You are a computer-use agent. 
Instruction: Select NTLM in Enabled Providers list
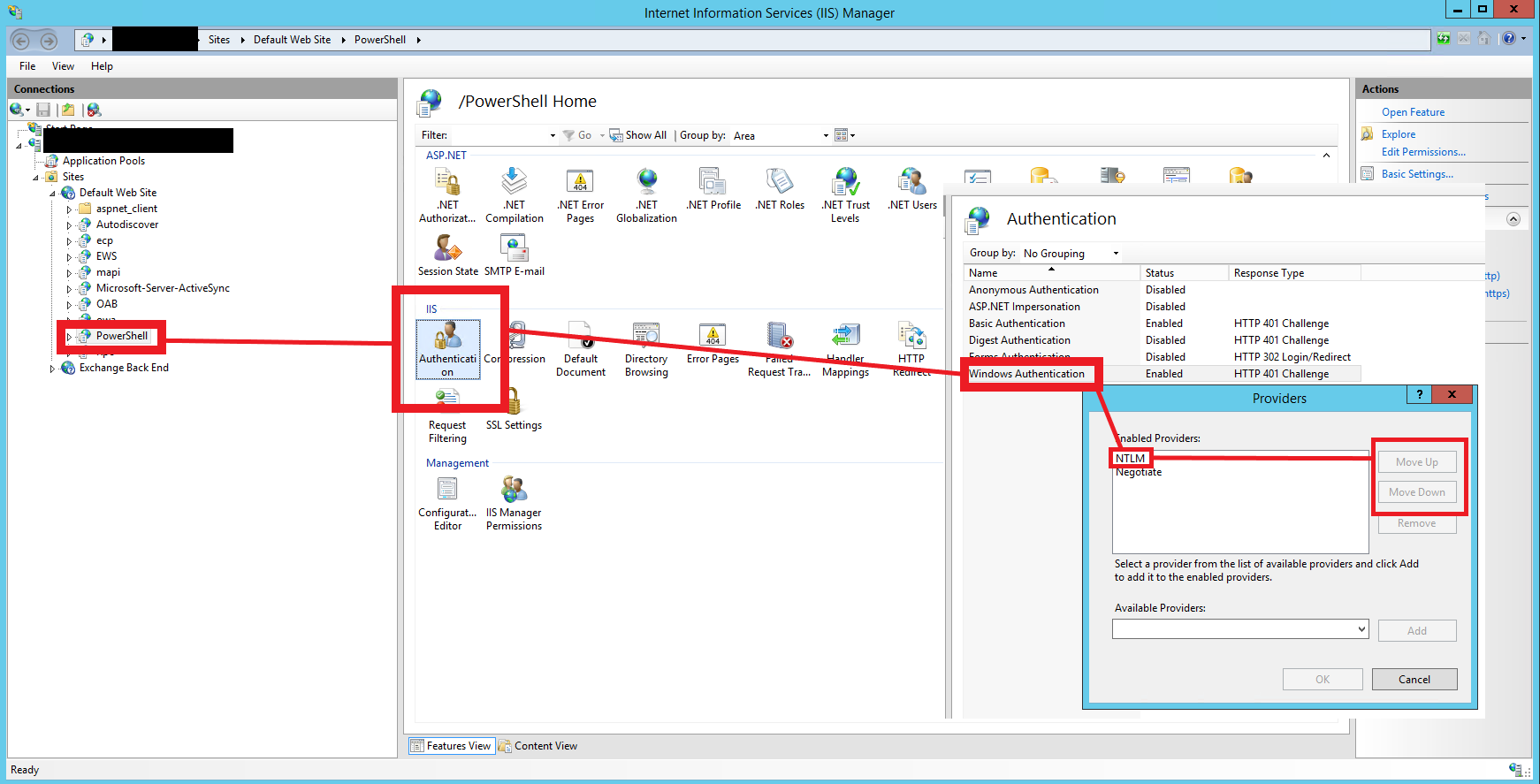click(x=1130, y=459)
